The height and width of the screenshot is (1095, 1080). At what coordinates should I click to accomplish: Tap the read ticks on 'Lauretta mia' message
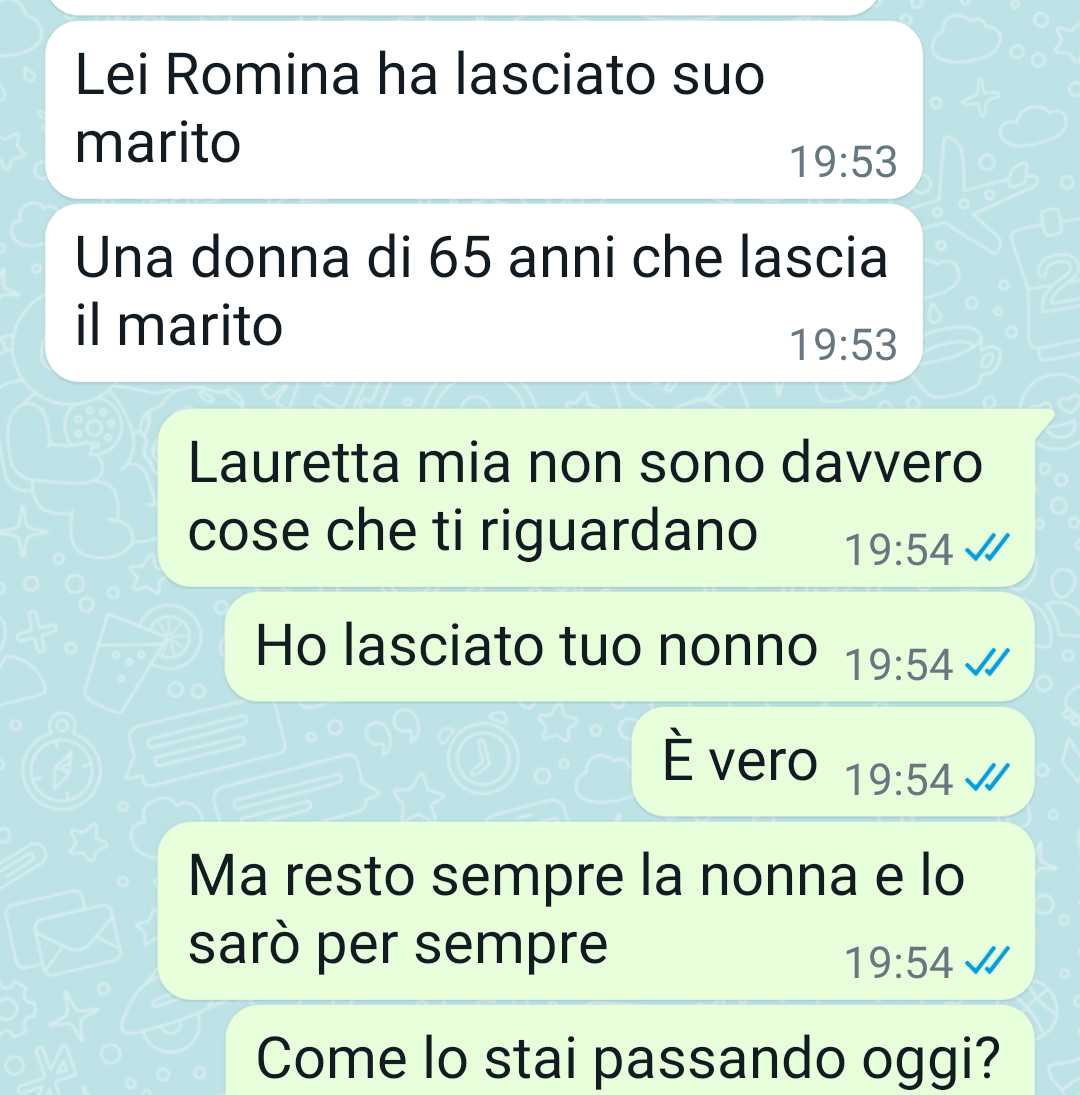click(987, 548)
